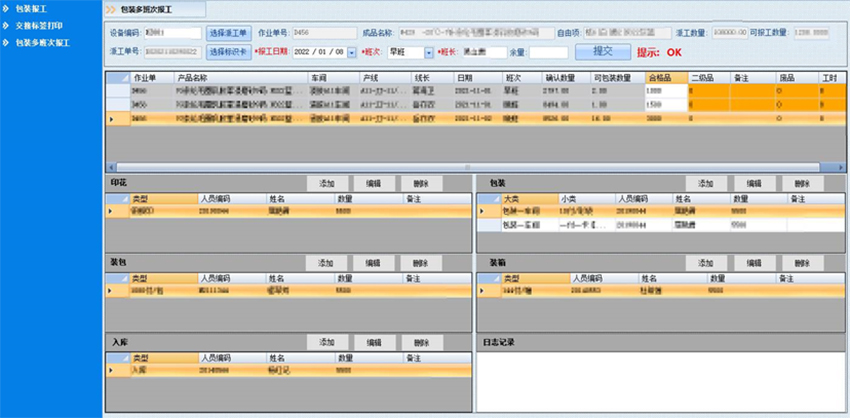Click the 产品名称 column header

point(241,78)
